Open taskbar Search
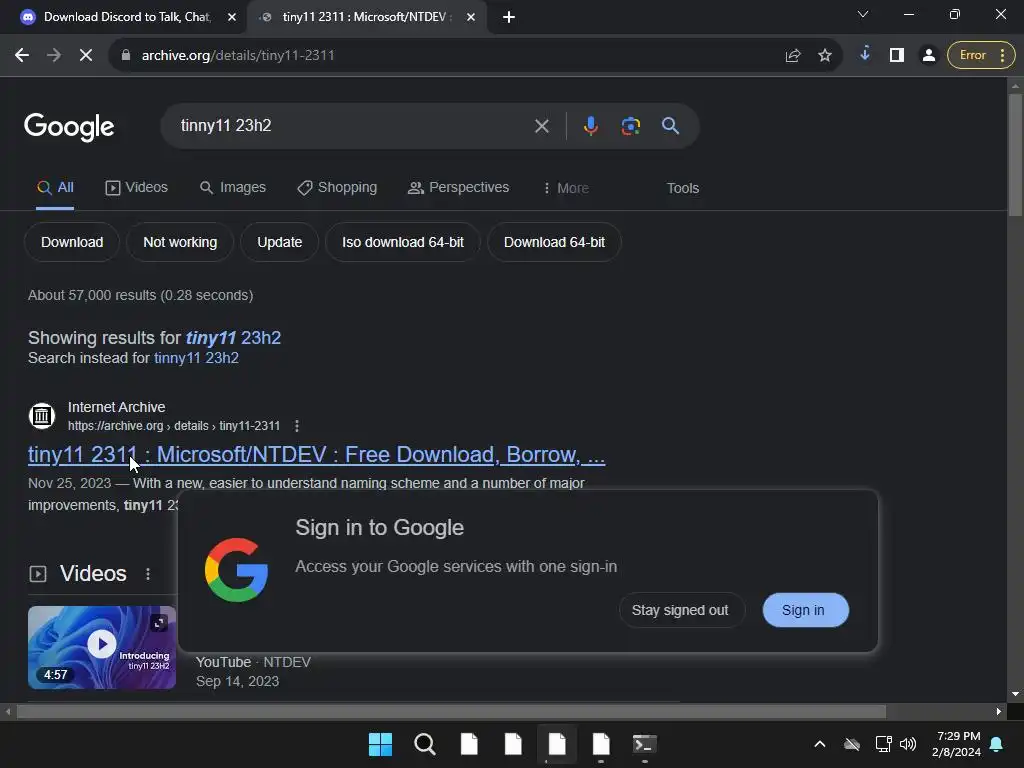The image size is (1024, 768). click(424, 744)
